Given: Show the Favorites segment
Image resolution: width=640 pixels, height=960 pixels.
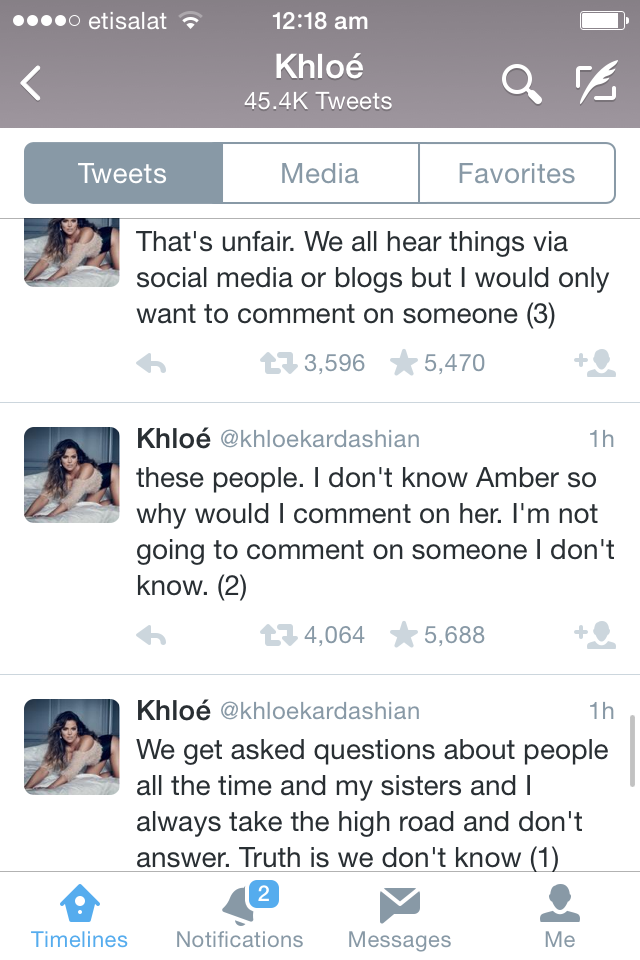Looking at the screenshot, I should [x=516, y=173].
